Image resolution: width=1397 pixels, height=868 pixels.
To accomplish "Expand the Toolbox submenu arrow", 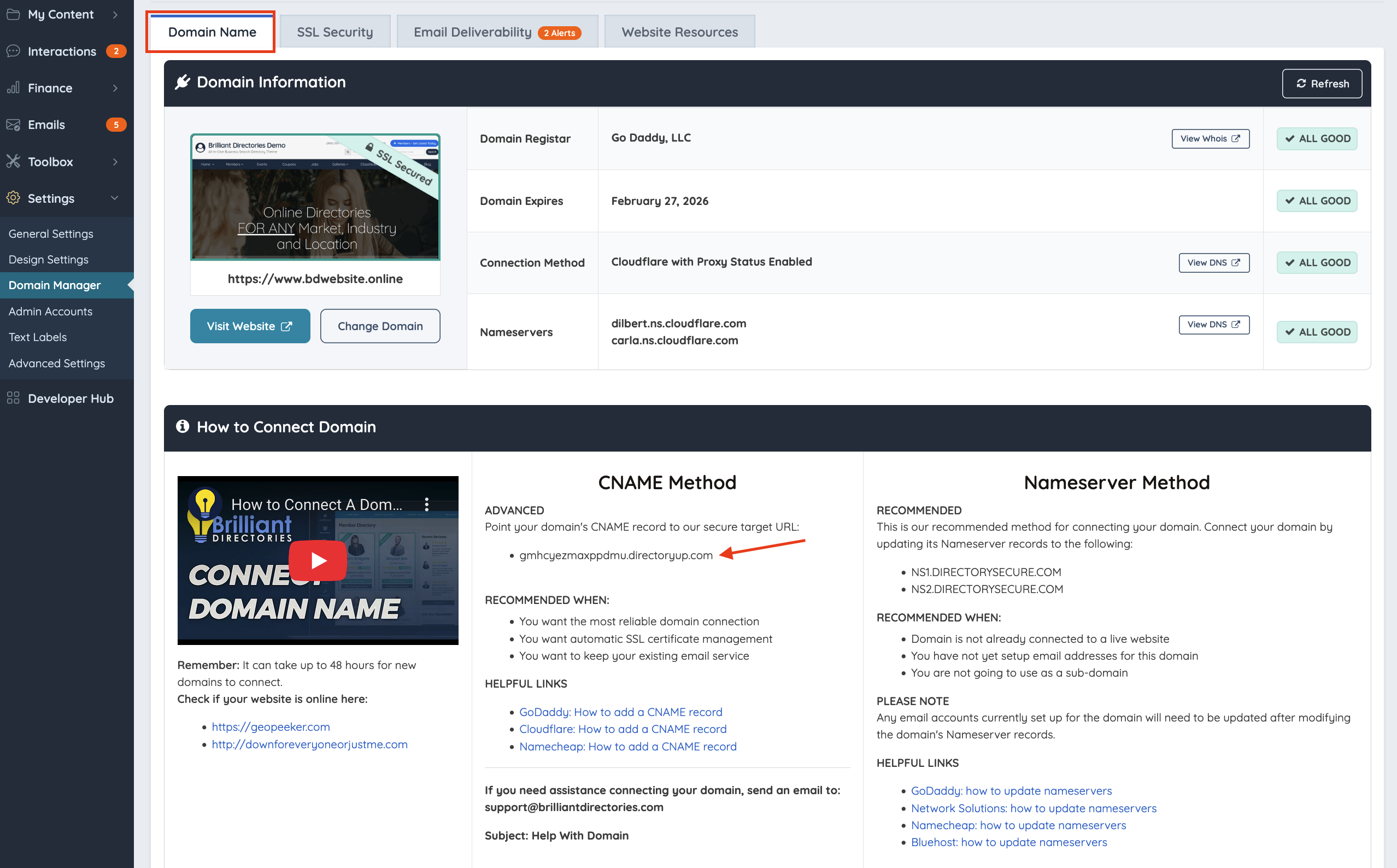I will pyautogui.click(x=115, y=161).
